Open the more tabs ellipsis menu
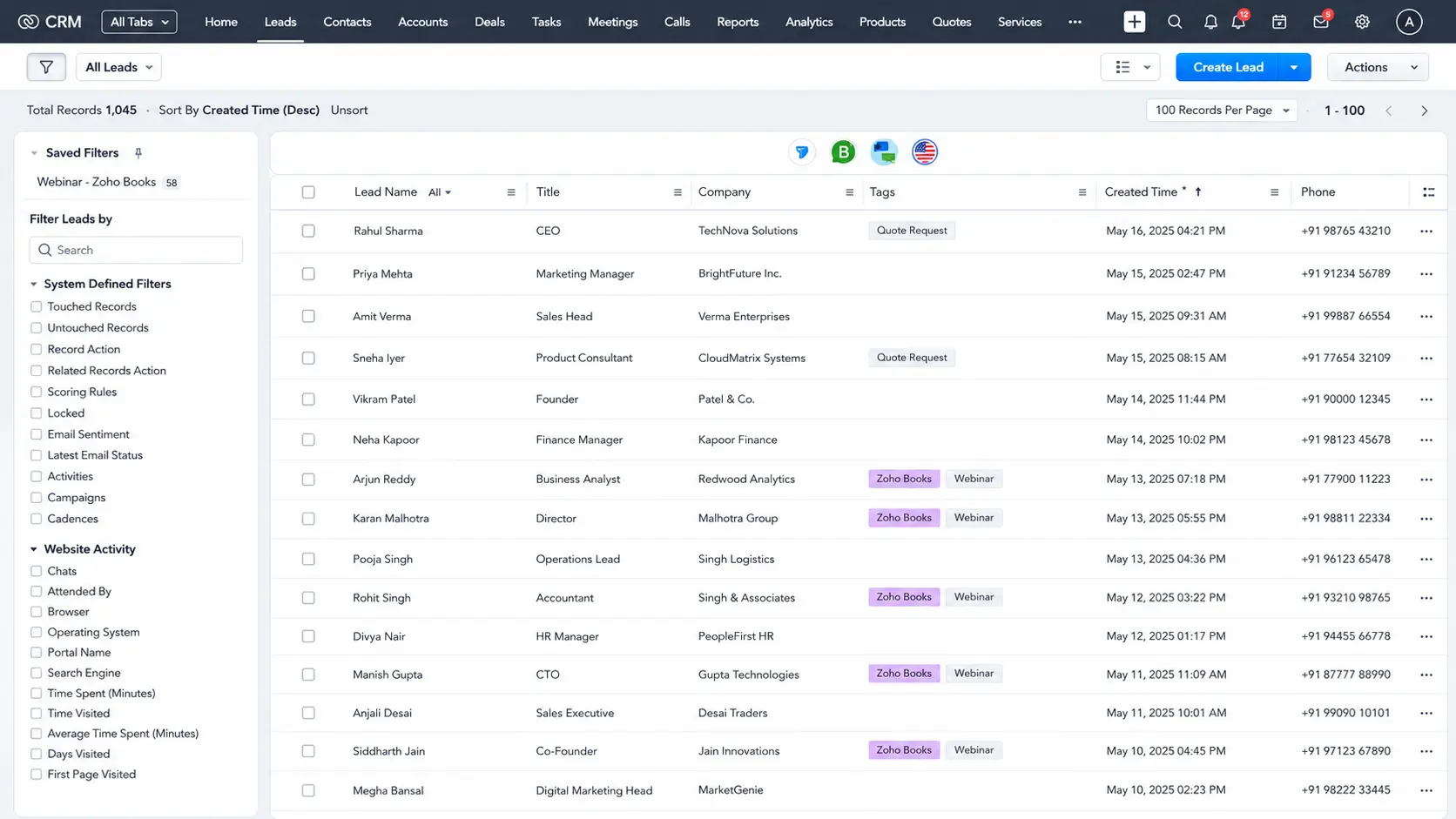 [x=1075, y=22]
